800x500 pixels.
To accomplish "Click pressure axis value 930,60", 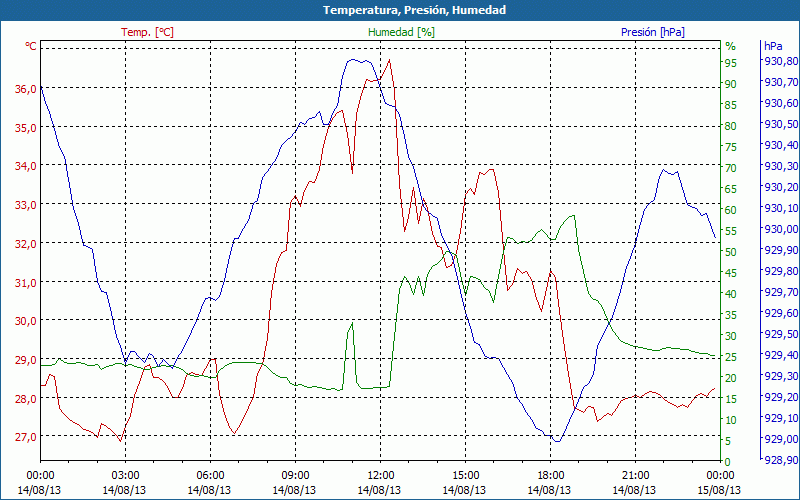I will 781,103.
